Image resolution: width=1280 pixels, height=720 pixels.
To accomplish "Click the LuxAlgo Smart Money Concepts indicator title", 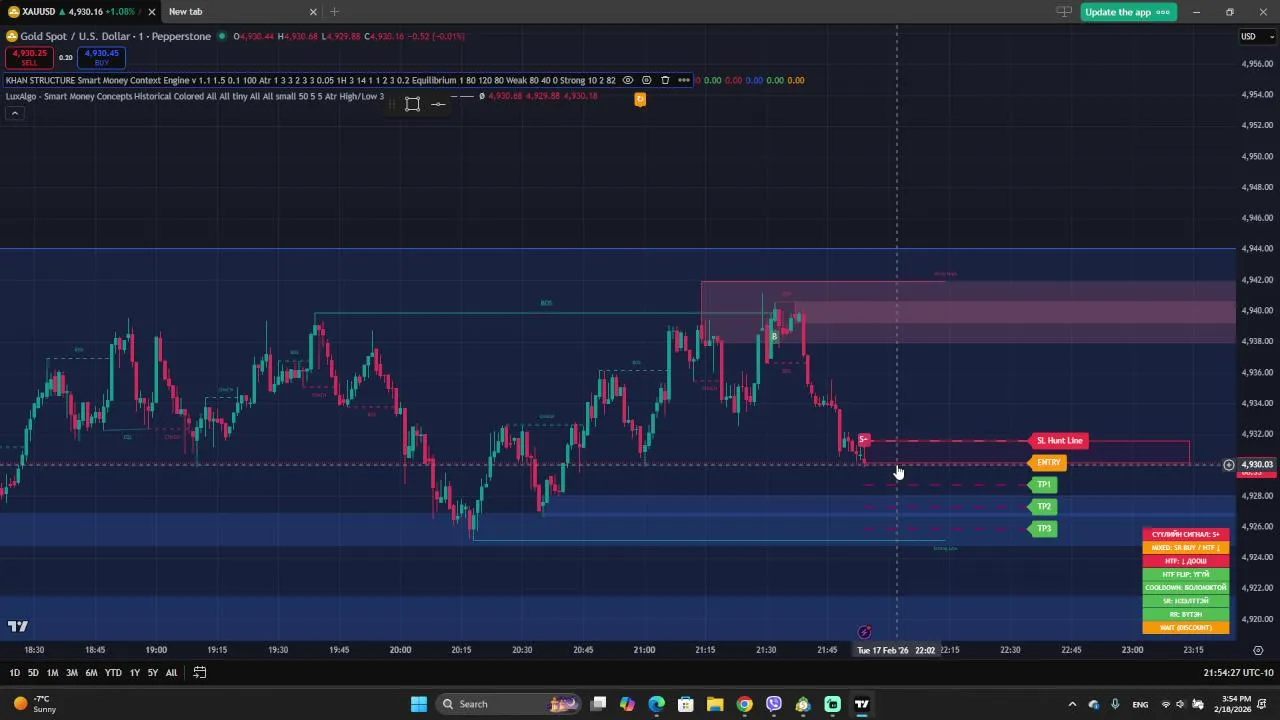I will pyautogui.click(x=194, y=97).
